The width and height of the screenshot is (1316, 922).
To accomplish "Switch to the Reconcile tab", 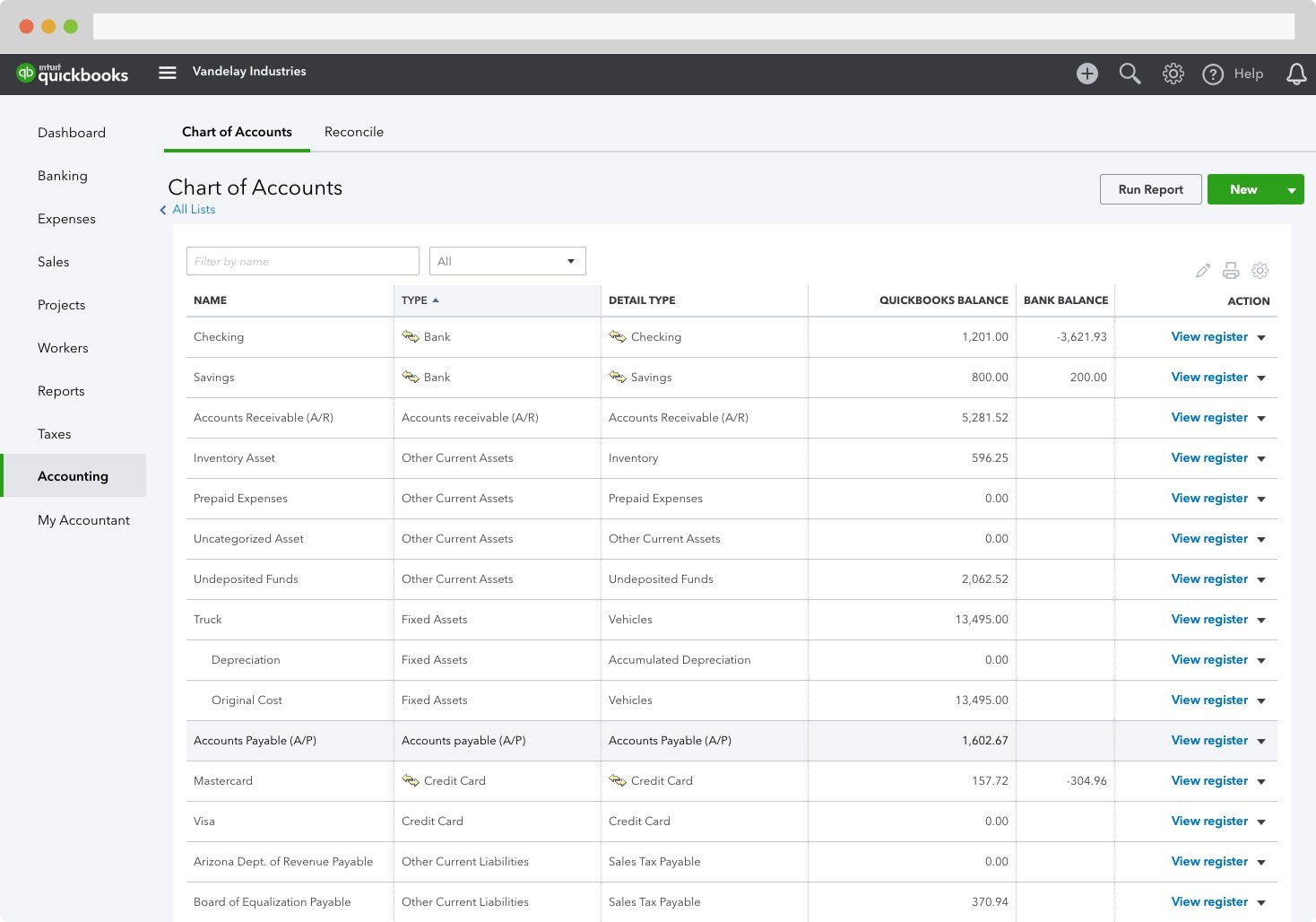I will pos(353,132).
